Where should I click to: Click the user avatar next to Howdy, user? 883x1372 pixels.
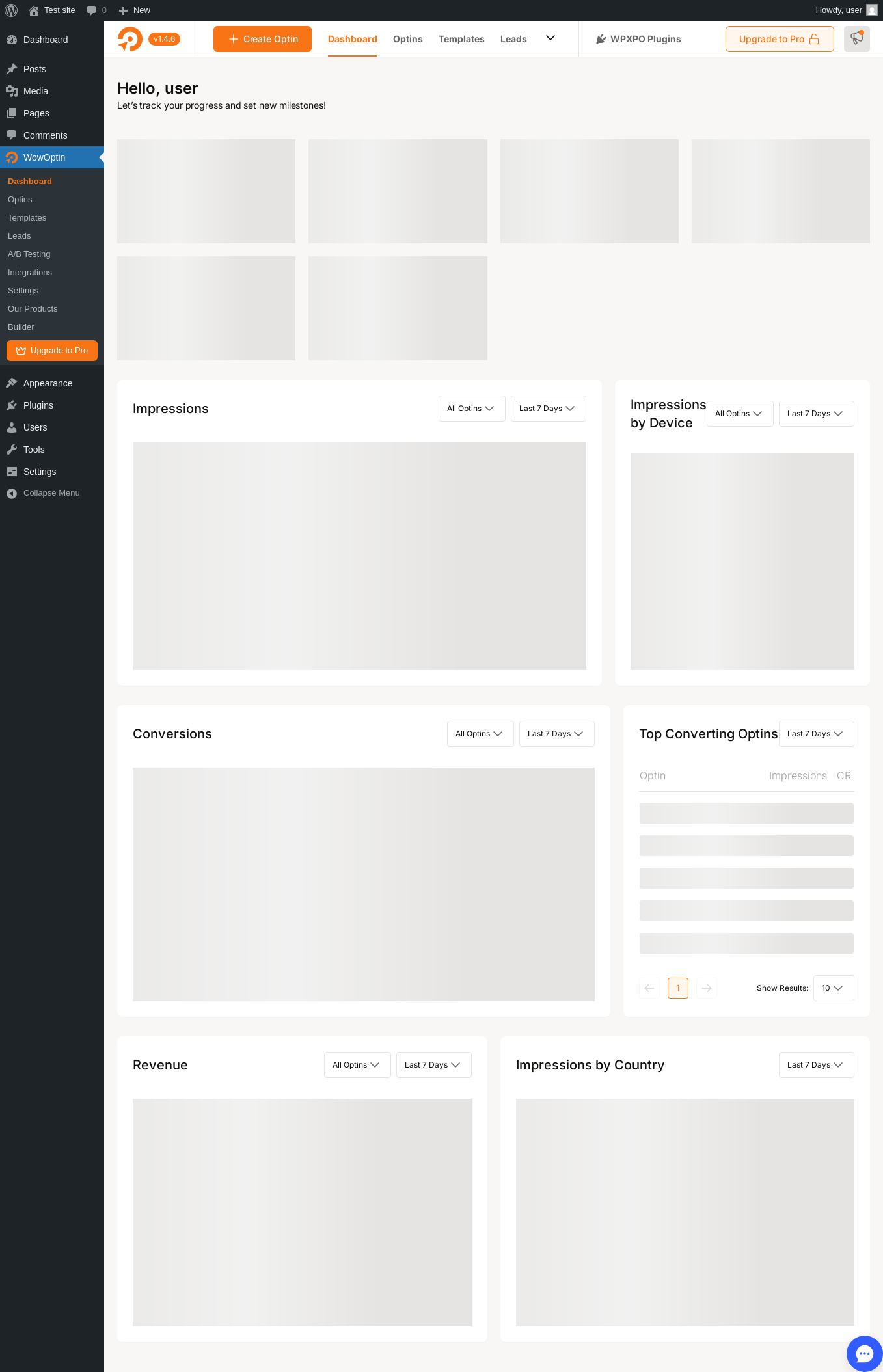point(872,10)
